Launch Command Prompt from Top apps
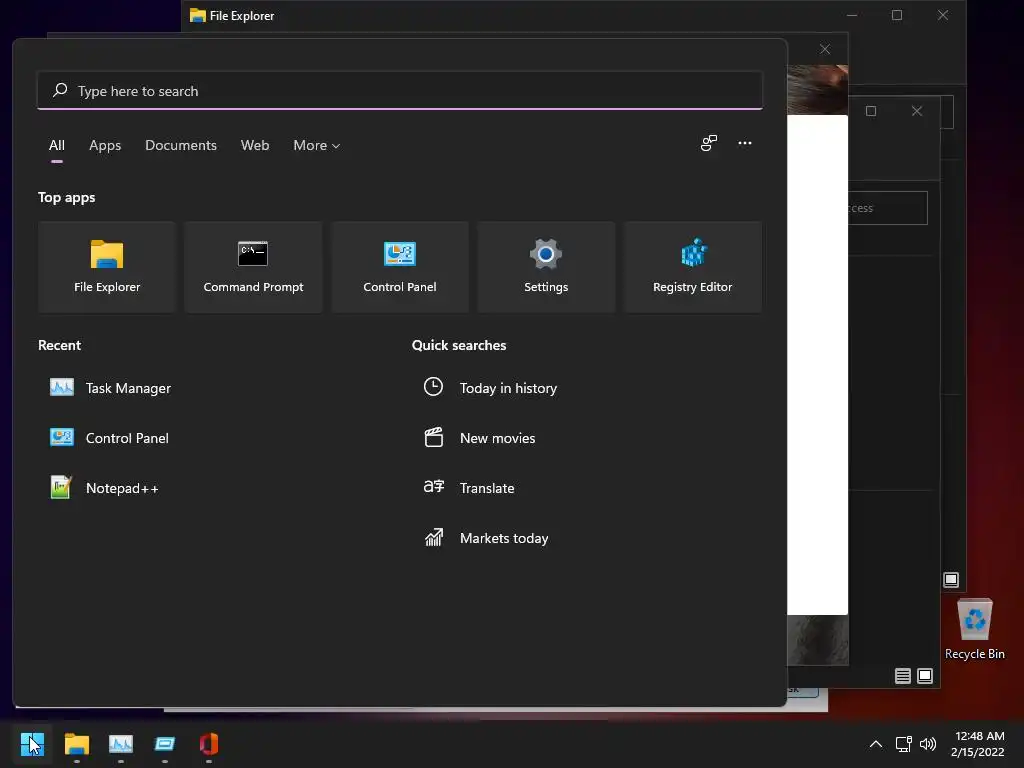 (x=253, y=266)
